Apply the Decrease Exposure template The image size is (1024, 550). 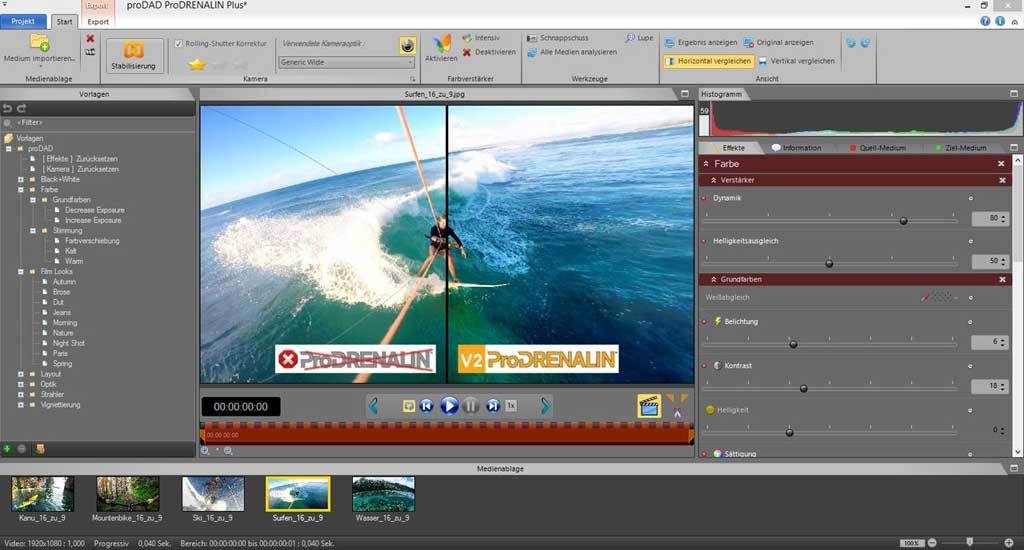(95, 210)
